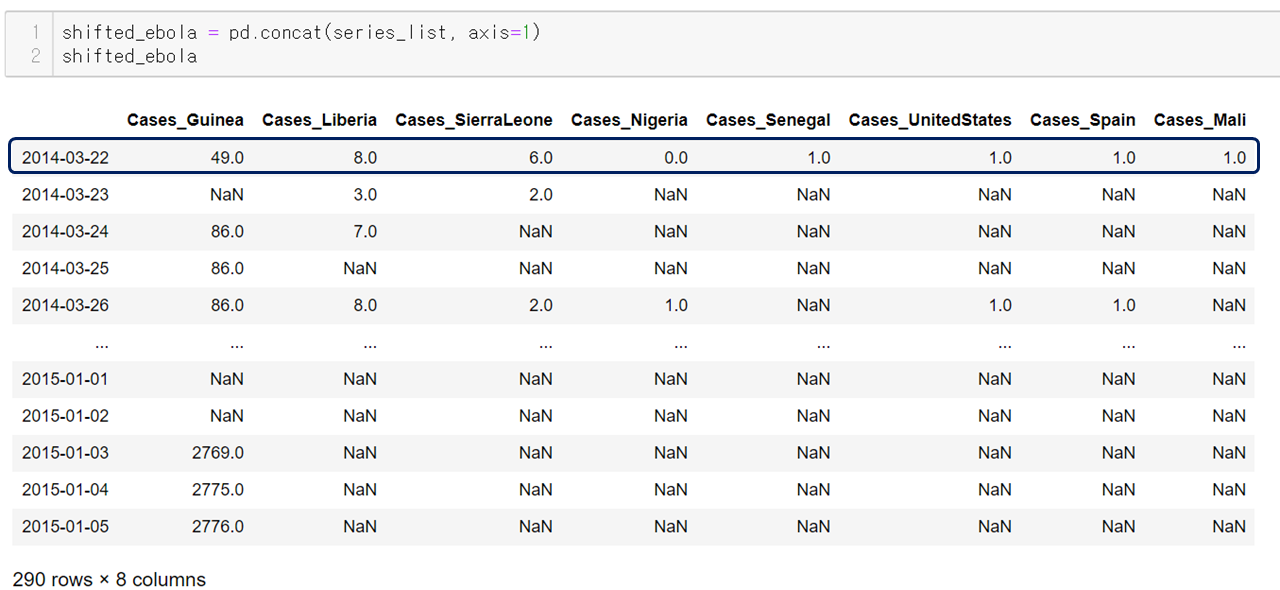1280x590 pixels.
Task: Click the UnitedStates value 1.0 on 2014-03-22
Action: click(999, 158)
